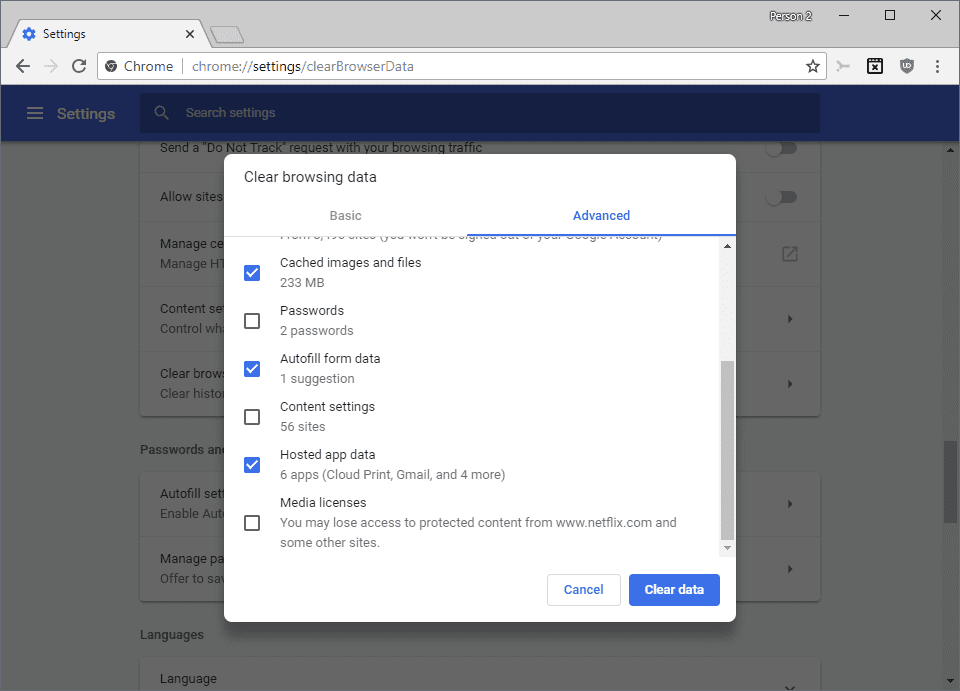Expand the Content settings row arrow
This screenshot has width=960, height=691.
[x=790, y=319]
